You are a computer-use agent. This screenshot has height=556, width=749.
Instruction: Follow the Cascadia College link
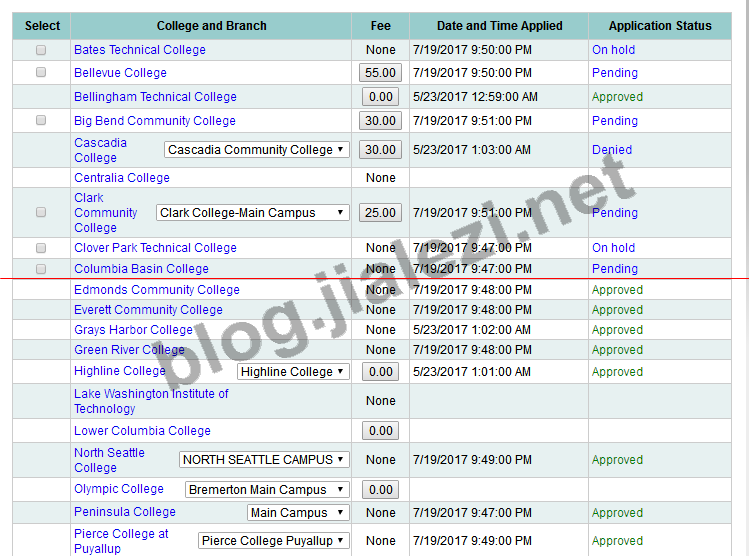click(x=100, y=150)
